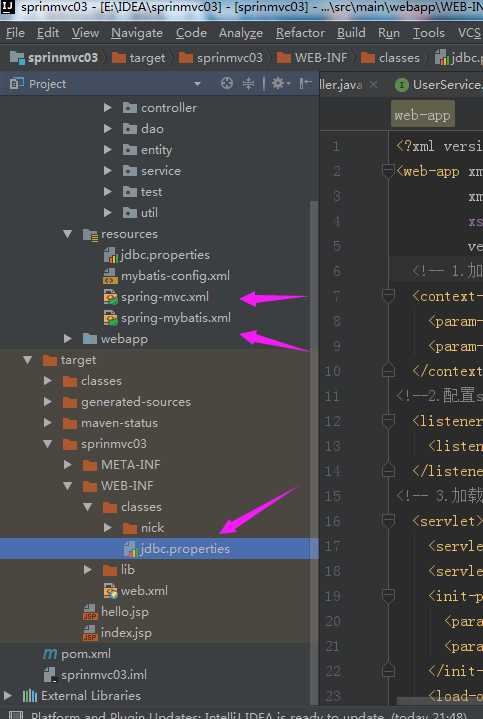The image size is (483, 719).
Task: Select spring-mvc.xml file
Action: tap(156, 297)
